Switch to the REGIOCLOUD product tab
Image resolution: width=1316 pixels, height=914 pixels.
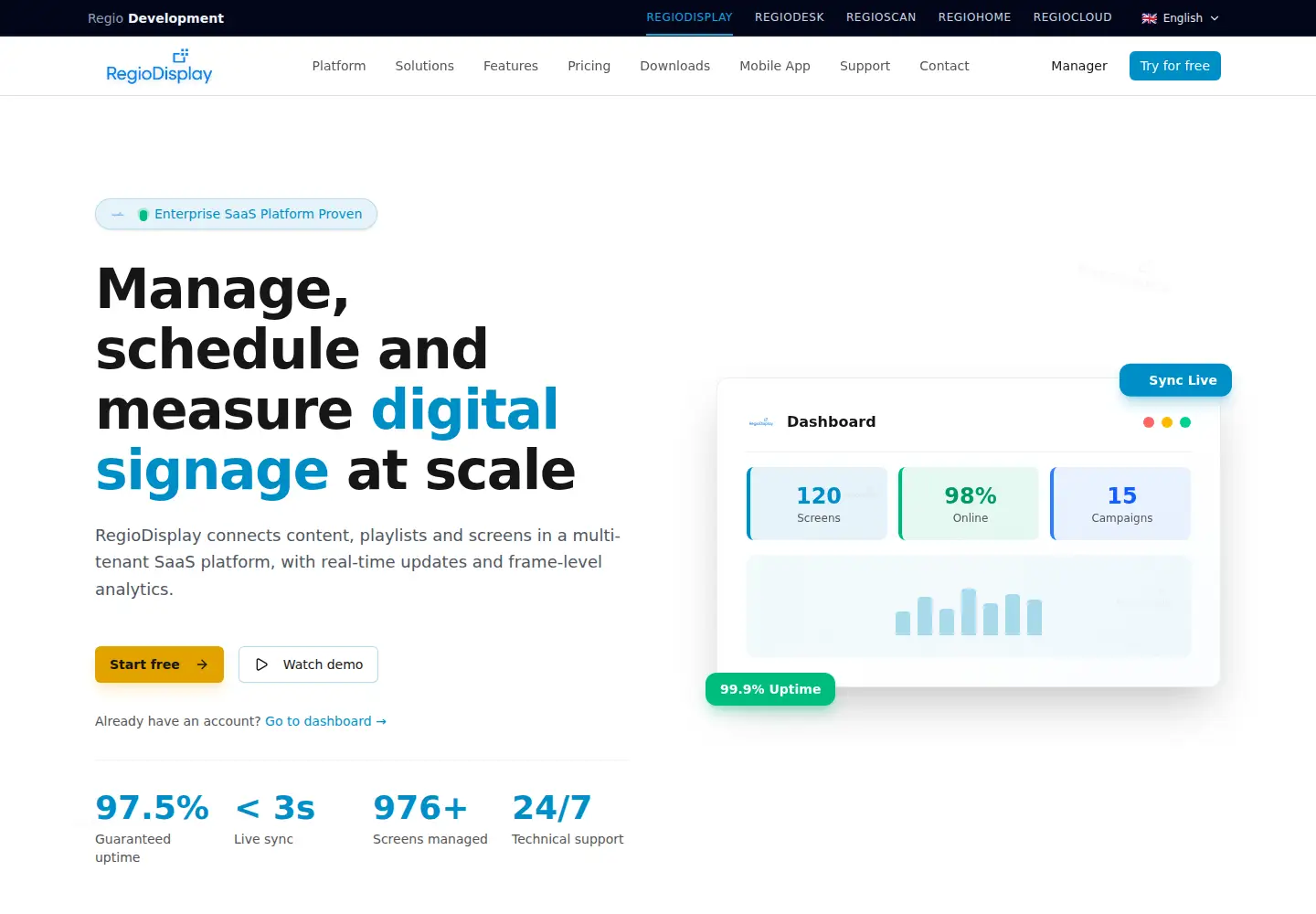pyautogui.click(x=1073, y=17)
